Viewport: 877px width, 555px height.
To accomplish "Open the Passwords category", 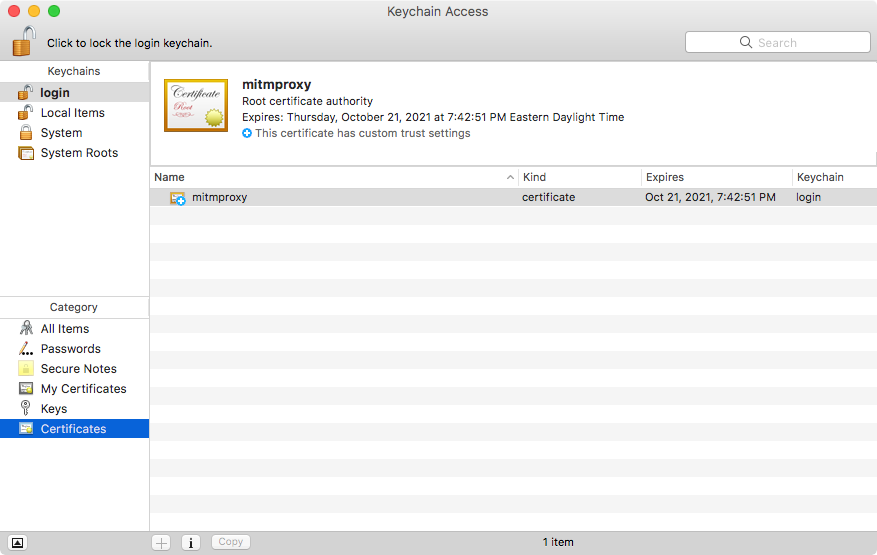I will [70, 349].
